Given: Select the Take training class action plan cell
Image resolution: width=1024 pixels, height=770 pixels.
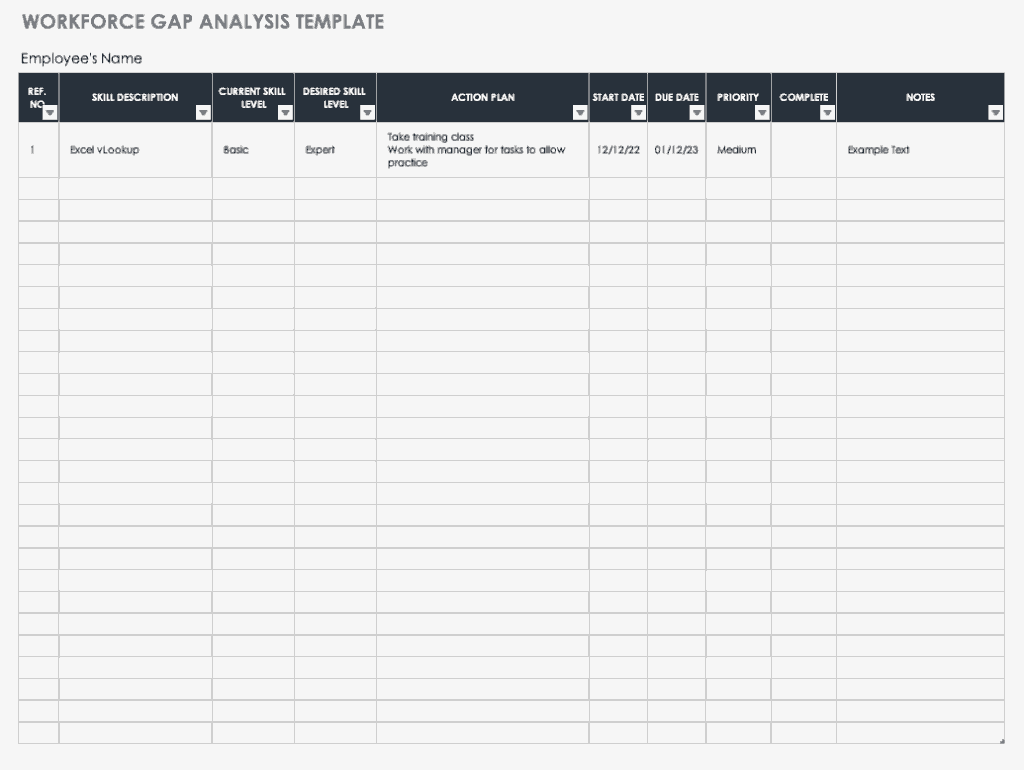Looking at the screenshot, I should coord(483,150).
